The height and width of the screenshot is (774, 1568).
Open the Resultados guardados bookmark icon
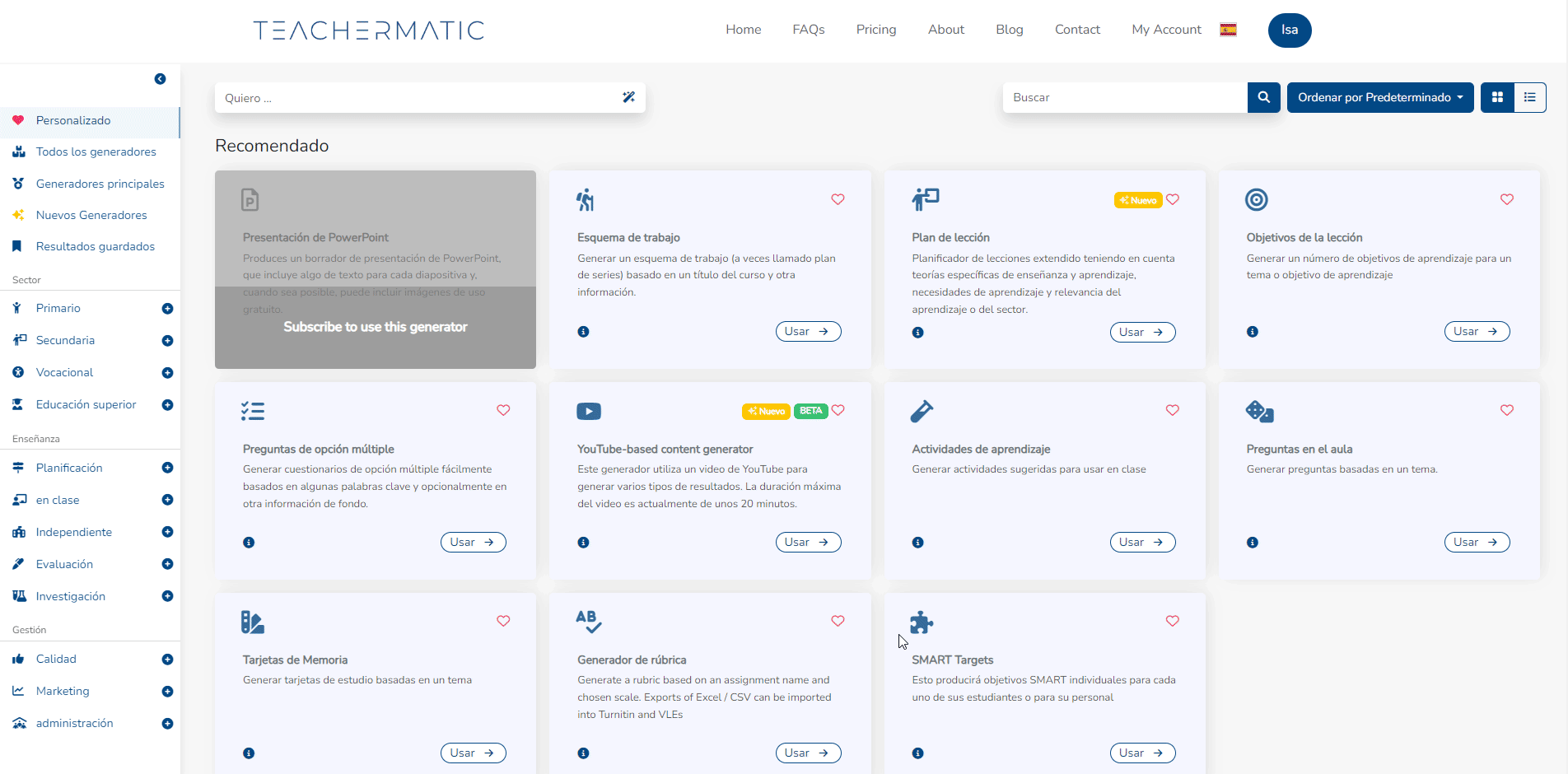tap(18, 245)
